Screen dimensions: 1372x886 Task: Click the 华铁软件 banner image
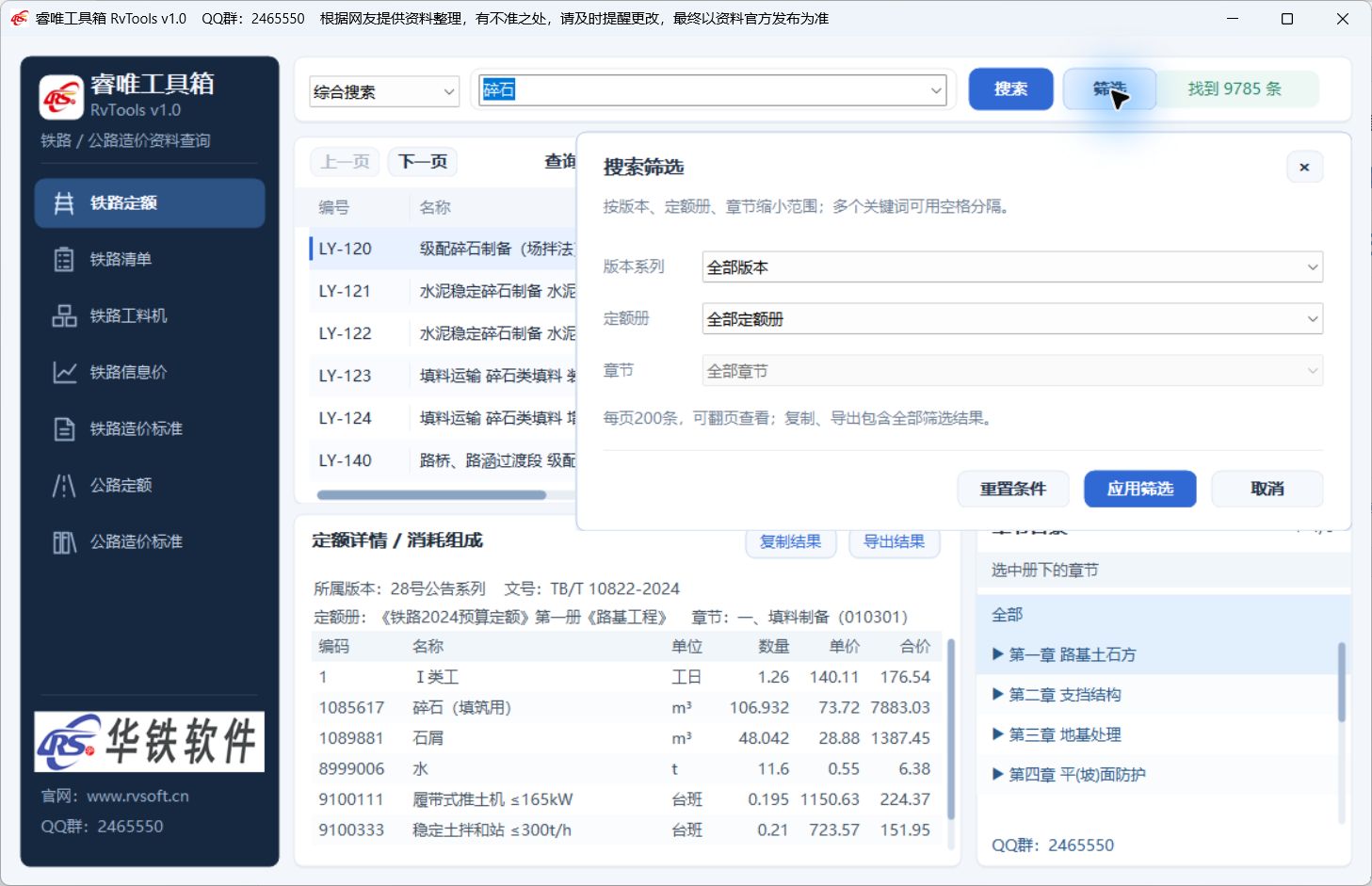[150, 742]
